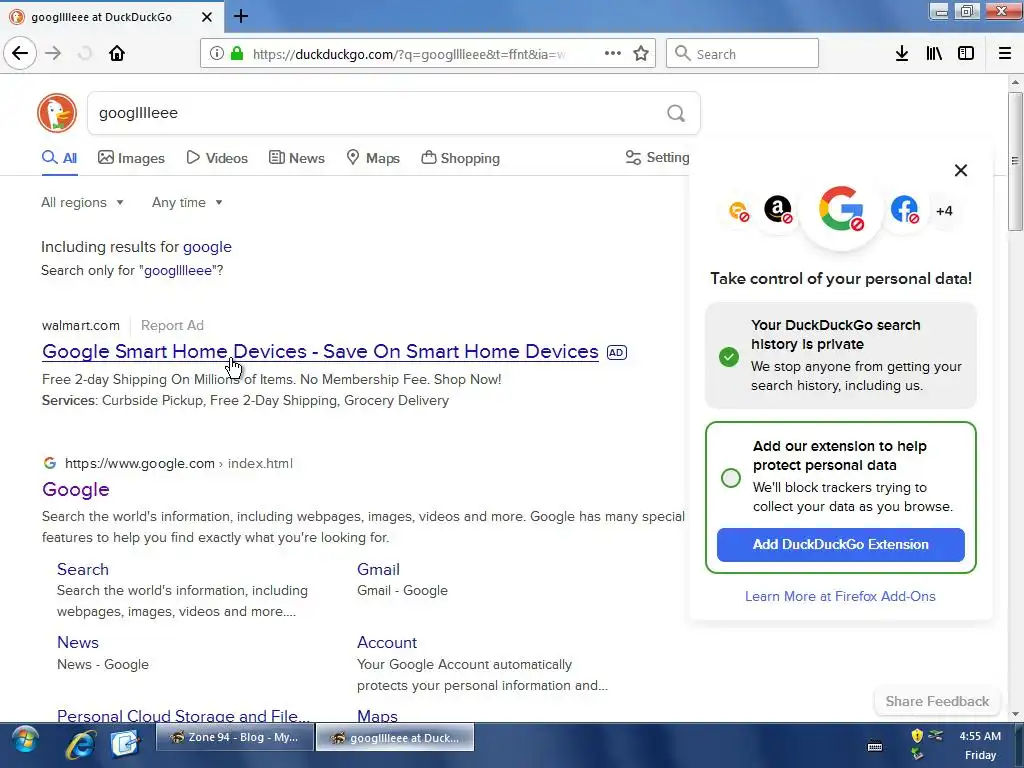Viewport: 1024px width, 768px height.
Task: Click the Firefox Search box in toolbar
Action: (x=742, y=54)
